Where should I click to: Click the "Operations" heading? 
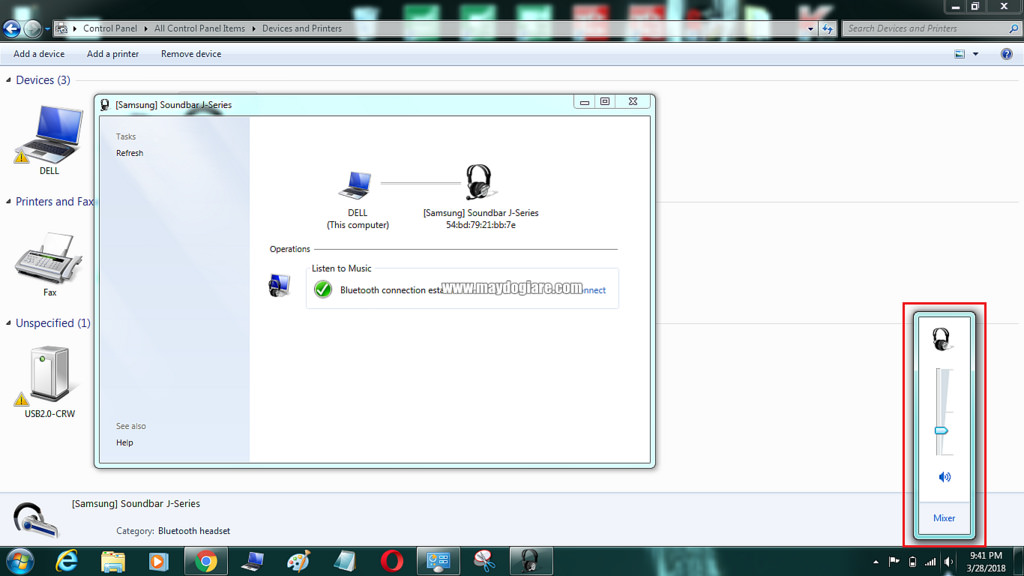tap(290, 249)
